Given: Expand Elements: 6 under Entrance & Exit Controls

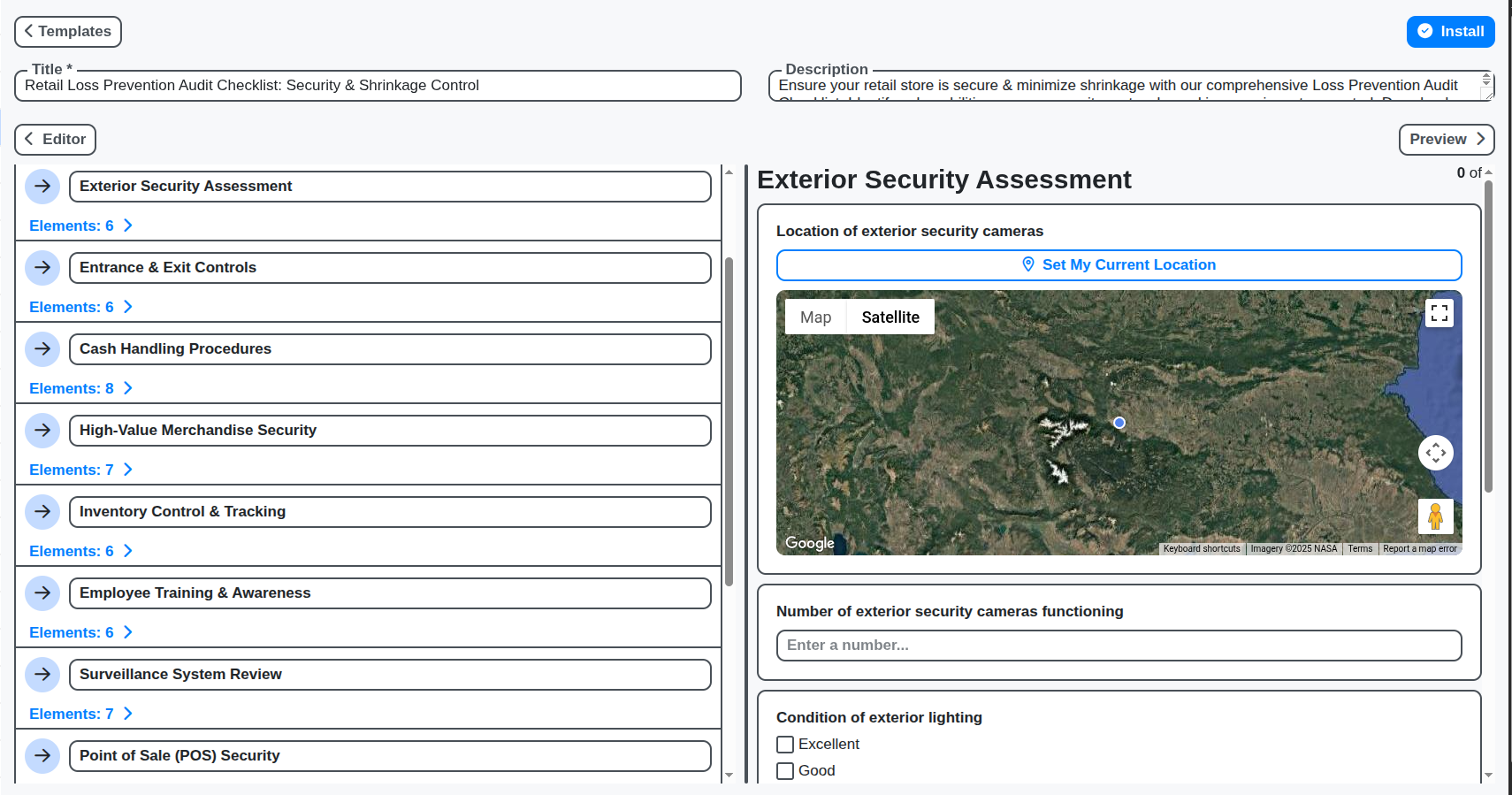Looking at the screenshot, I should pos(80,307).
